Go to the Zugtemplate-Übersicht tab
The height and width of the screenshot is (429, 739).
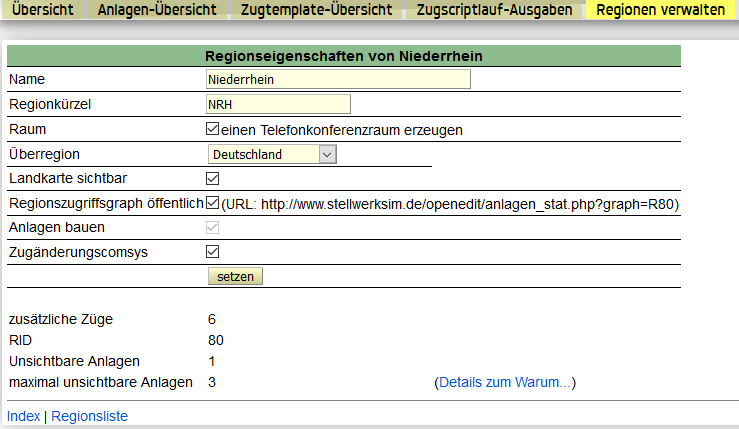[315, 11]
